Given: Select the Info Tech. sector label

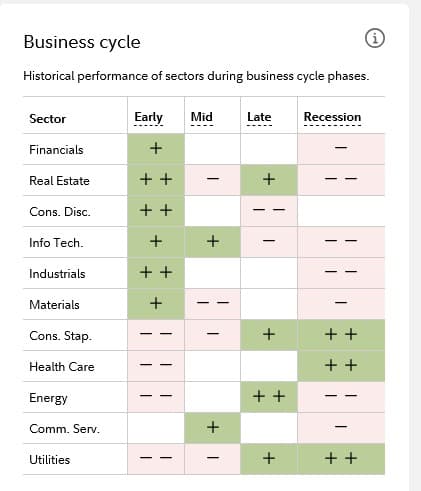Looking at the screenshot, I should click(x=56, y=243).
